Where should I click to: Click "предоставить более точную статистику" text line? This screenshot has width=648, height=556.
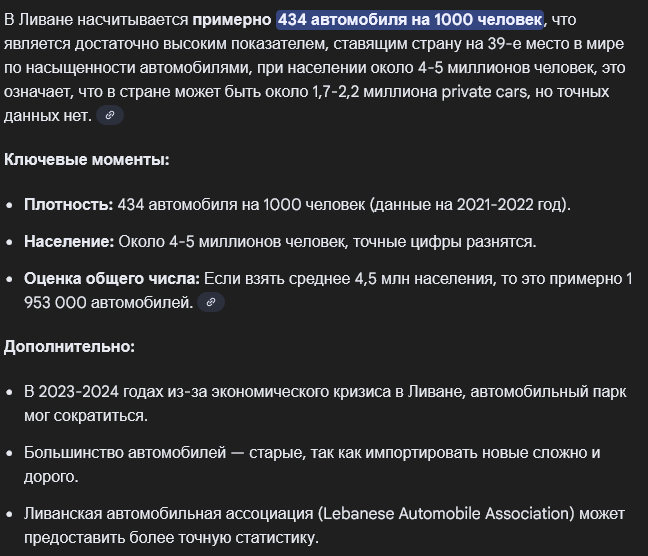[x=171, y=538]
